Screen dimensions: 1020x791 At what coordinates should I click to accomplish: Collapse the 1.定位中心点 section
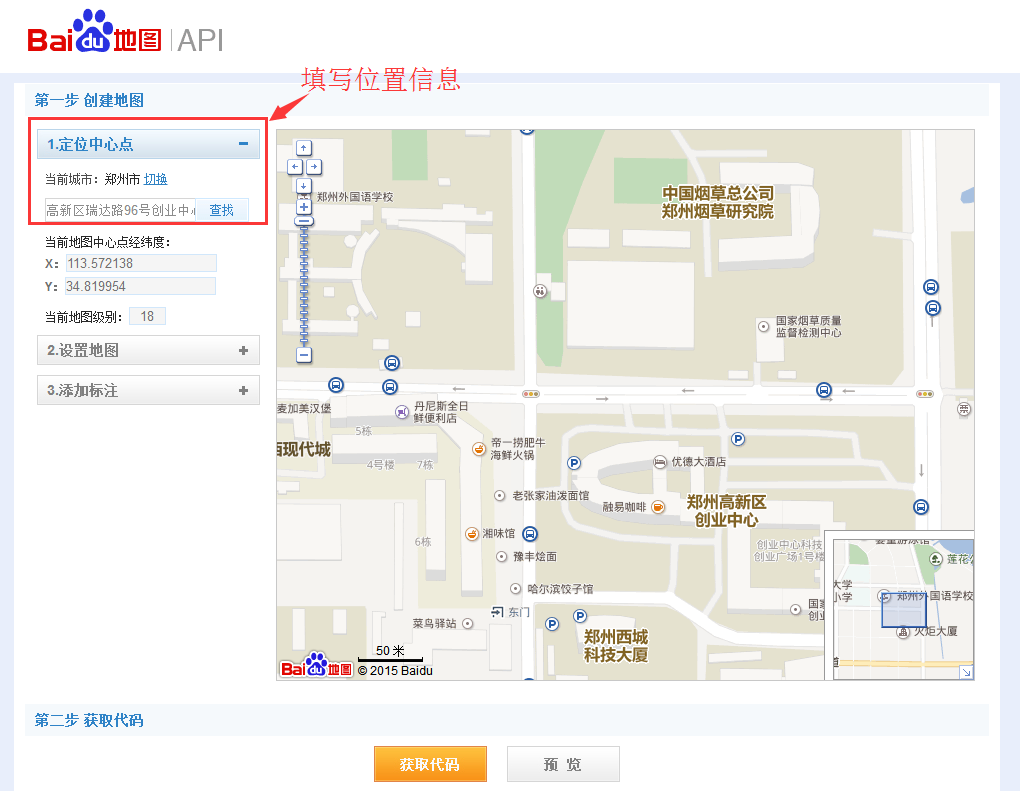point(243,144)
